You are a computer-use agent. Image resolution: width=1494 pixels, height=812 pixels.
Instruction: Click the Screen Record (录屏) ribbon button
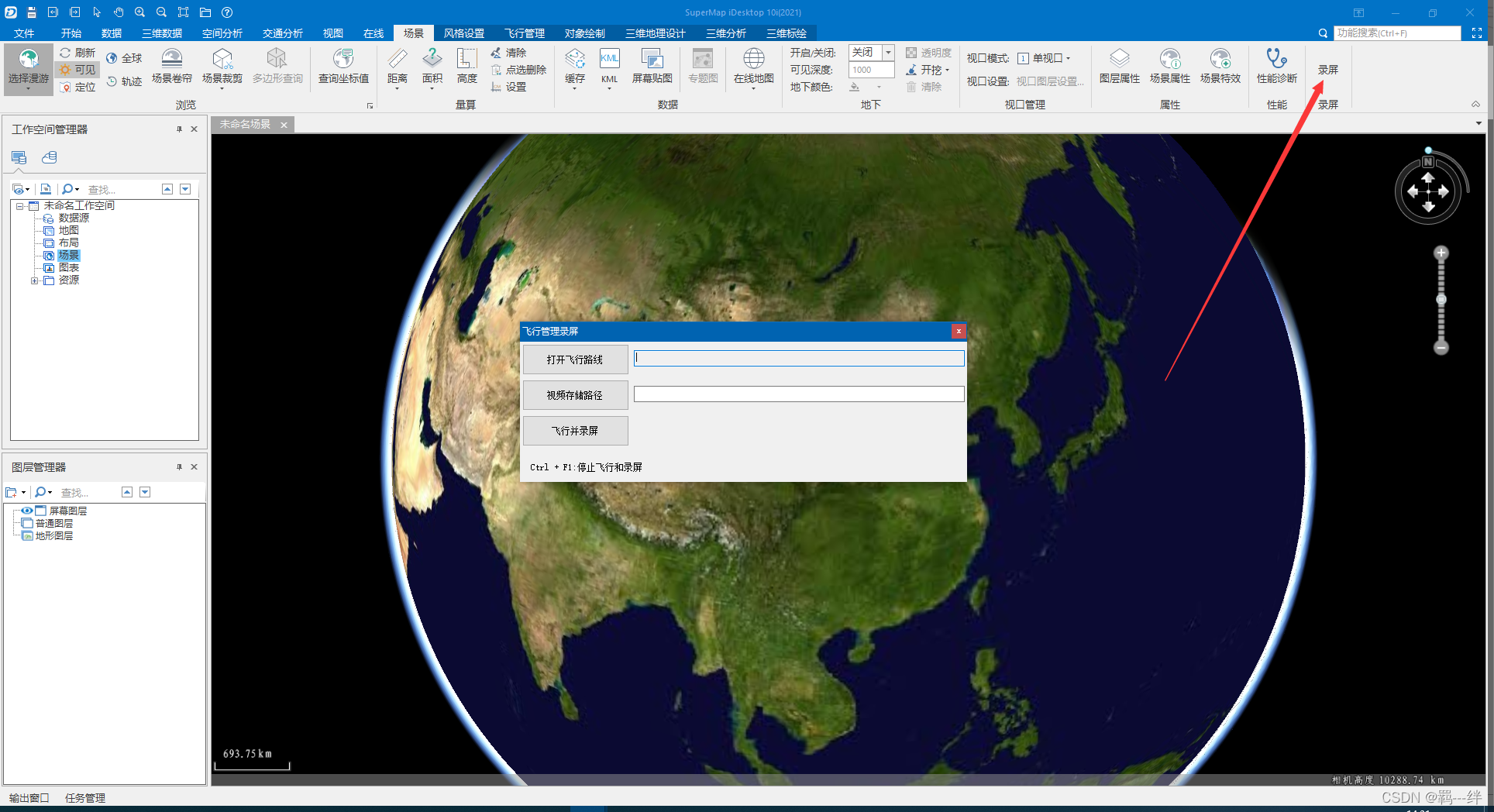[1328, 70]
